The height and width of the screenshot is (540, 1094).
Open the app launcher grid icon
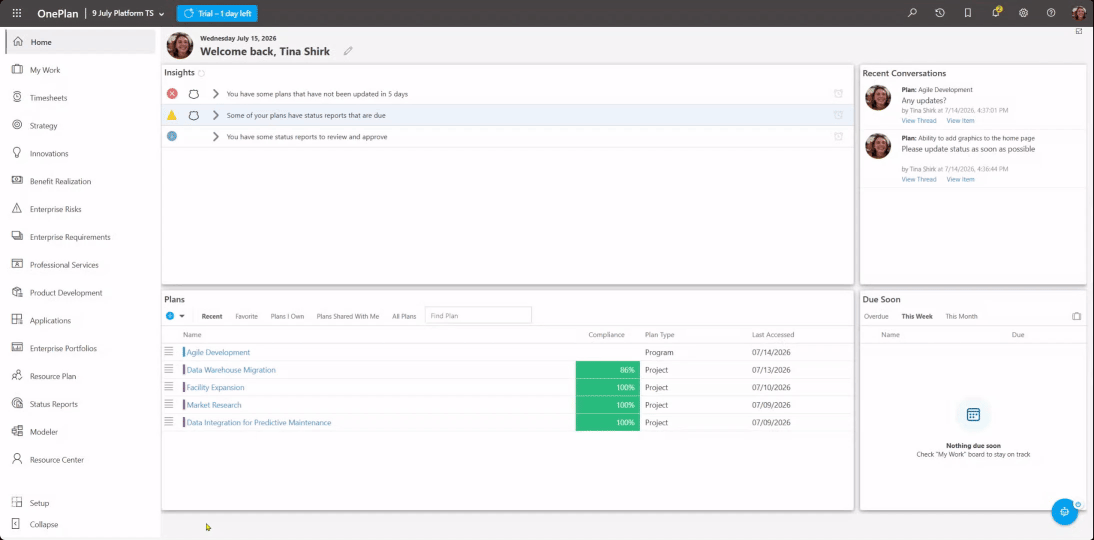pyautogui.click(x=17, y=13)
